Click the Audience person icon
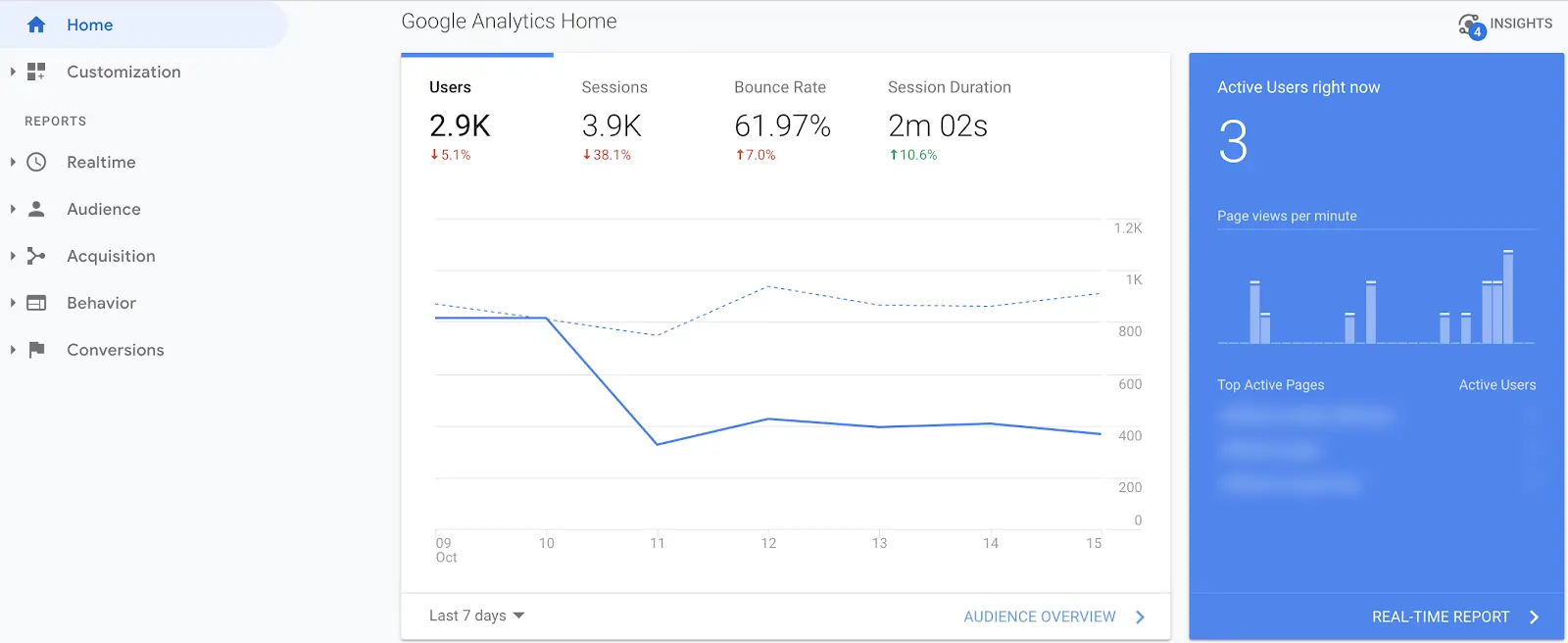Image resolution: width=1568 pixels, height=643 pixels. (36, 209)
